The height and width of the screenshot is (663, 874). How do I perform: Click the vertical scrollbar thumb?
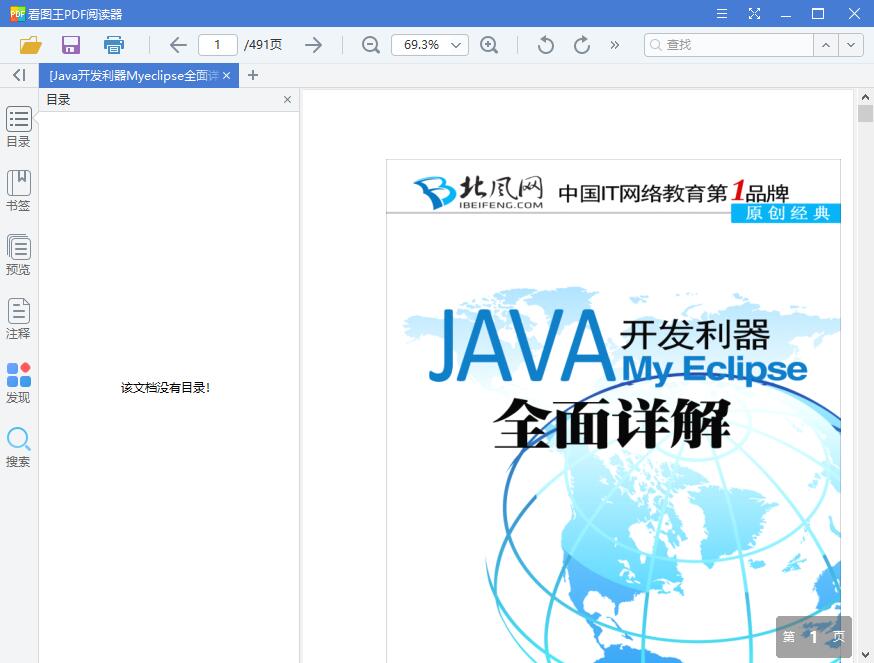[x=865, y=113]
